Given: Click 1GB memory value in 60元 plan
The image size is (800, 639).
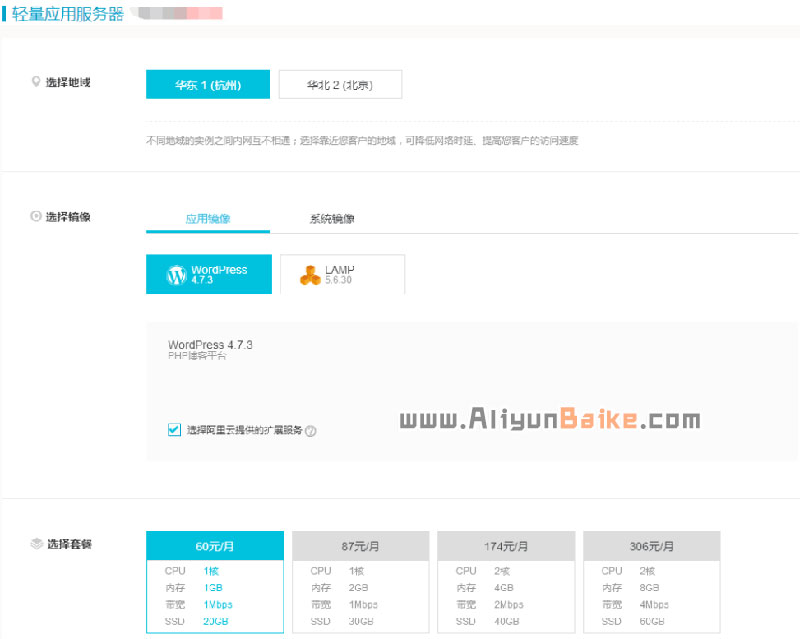Looking at the screenshot, I should pyautogui.click(x=213, y=588).
